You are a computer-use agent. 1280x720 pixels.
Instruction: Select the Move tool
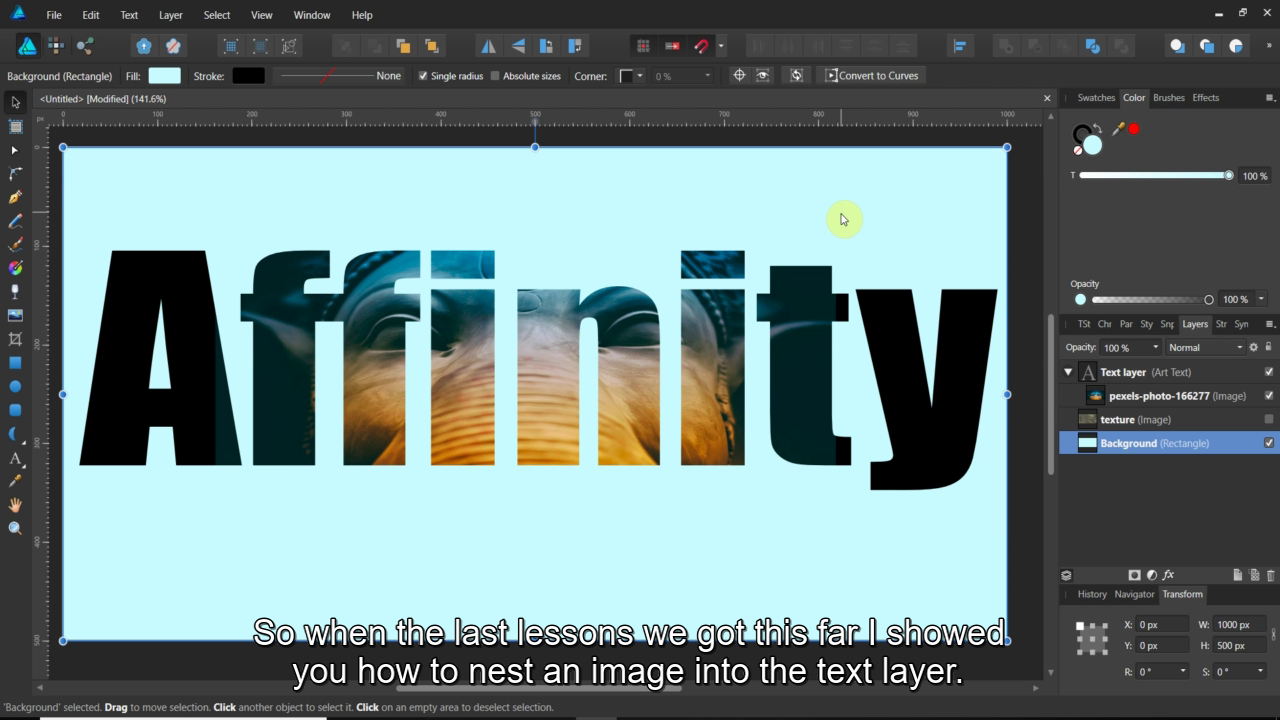tap(15, 102)
